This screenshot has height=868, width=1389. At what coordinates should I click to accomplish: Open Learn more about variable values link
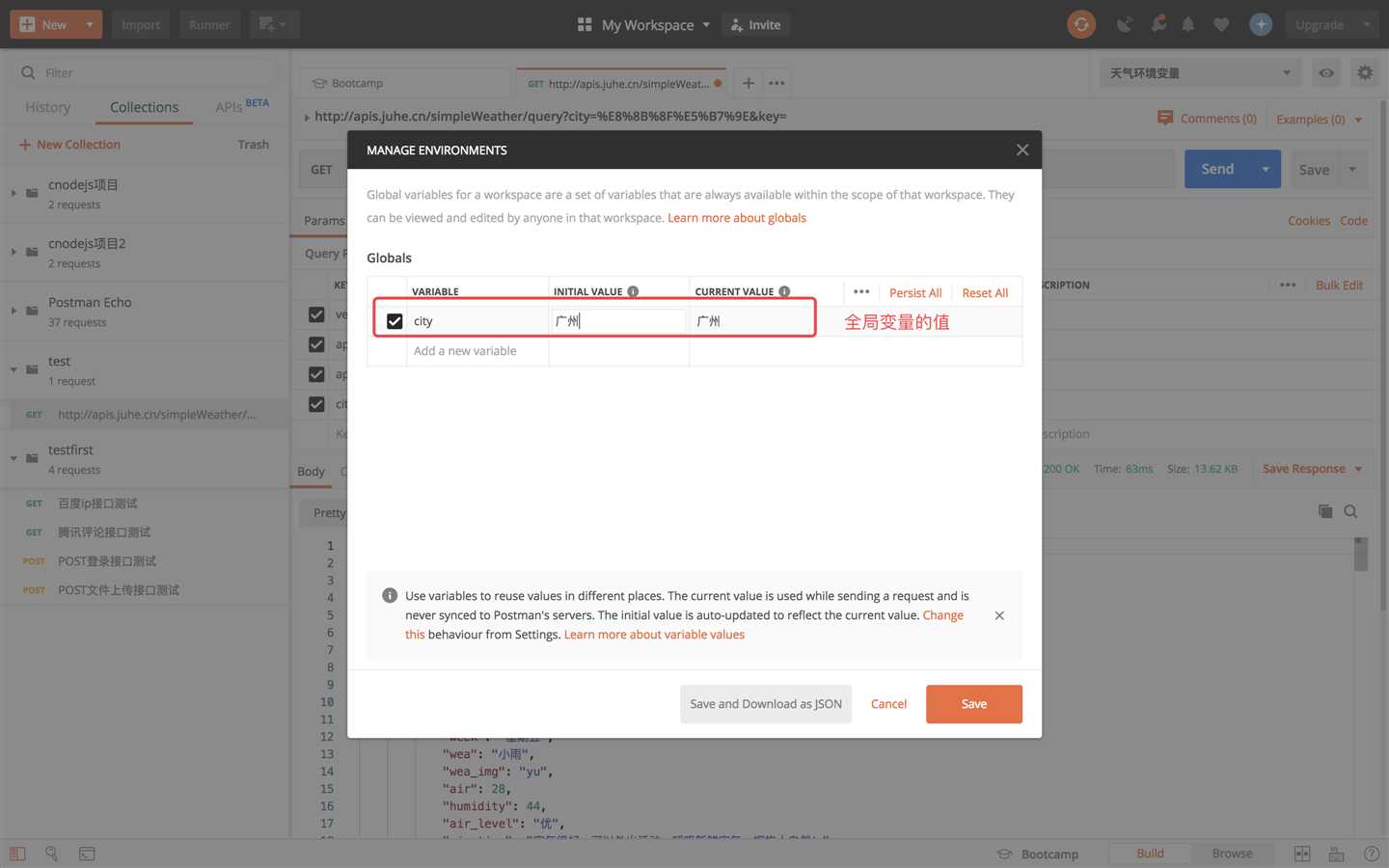click(x=654, y=635)
